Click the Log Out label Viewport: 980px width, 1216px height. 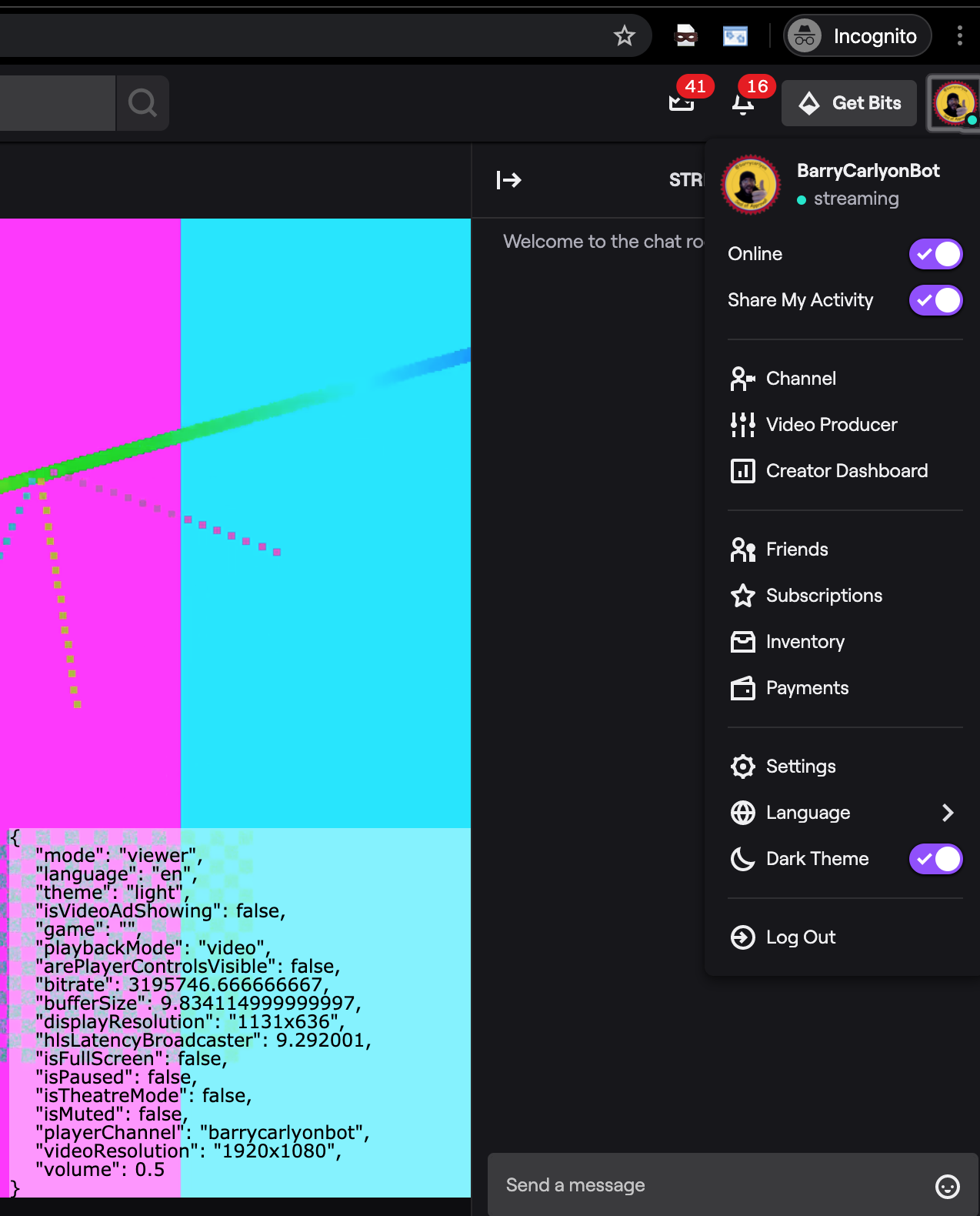tap(800, 937)
